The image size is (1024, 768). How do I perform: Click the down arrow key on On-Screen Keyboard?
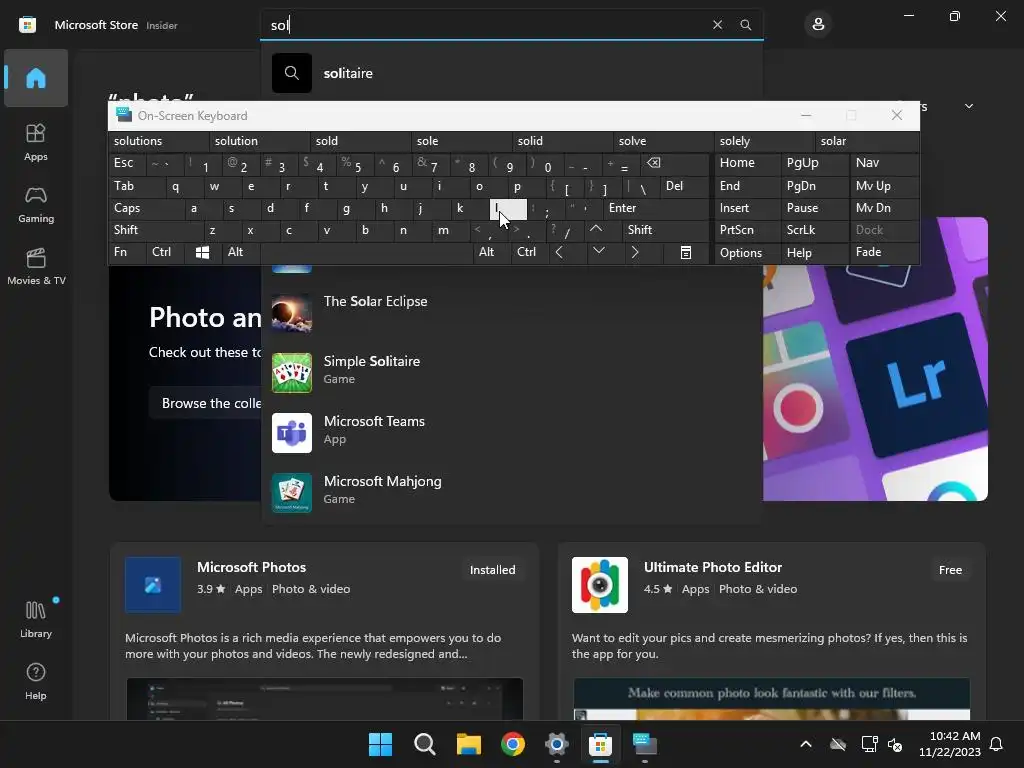[x=598, y=251]
